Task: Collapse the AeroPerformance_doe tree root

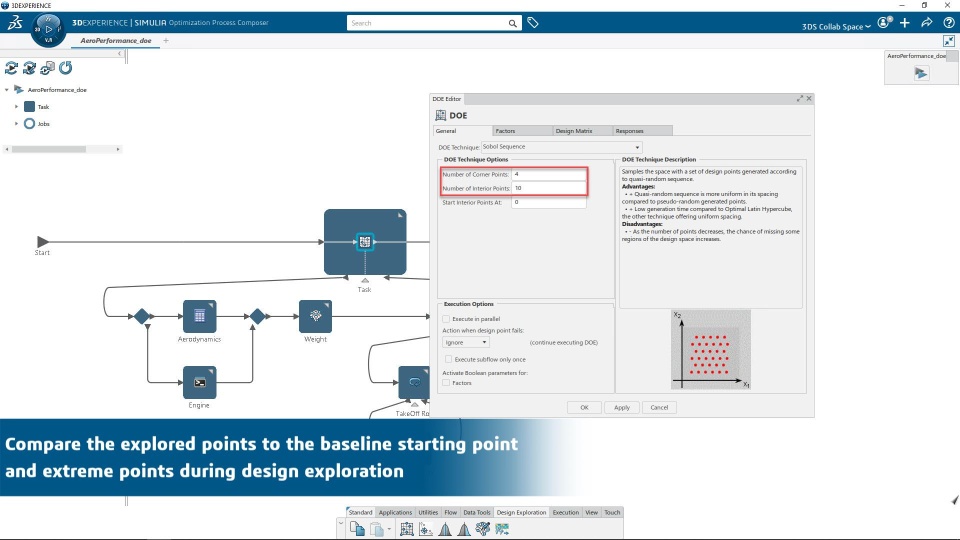Action: (7, 89)
